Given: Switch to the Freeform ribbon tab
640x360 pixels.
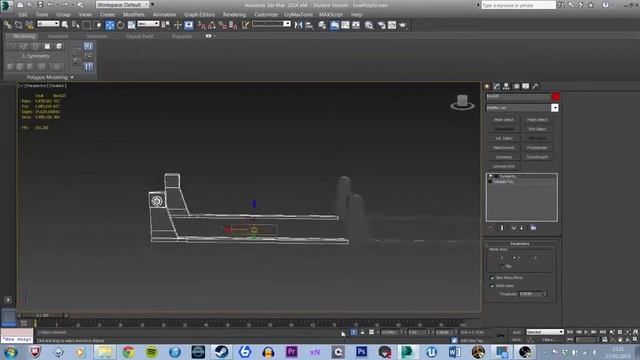Looking at the screenshot, I should (58, 36).
